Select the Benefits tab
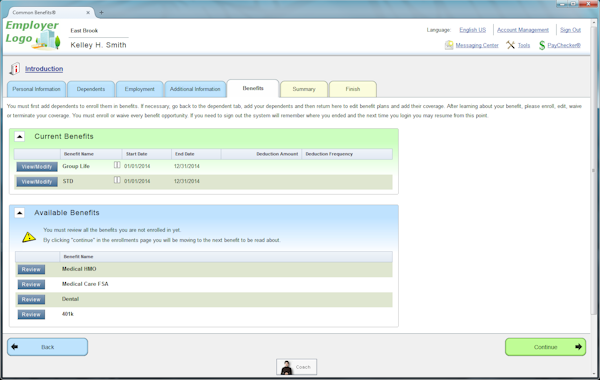The image size is (600, 380). (x=253, y=88)
